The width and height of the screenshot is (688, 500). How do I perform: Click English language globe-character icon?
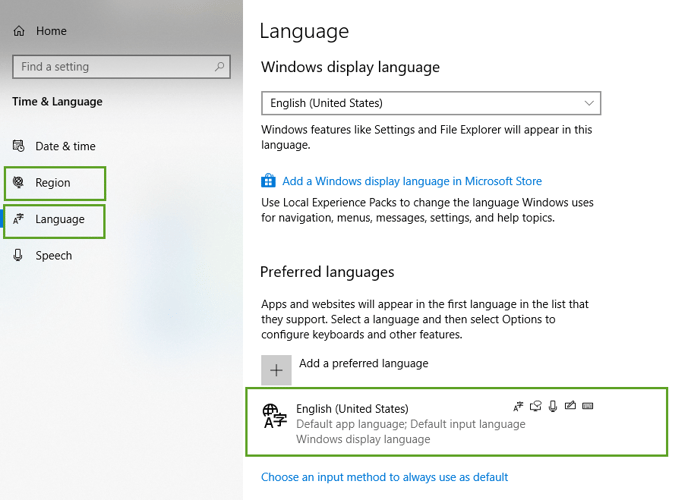click(275, 416)
